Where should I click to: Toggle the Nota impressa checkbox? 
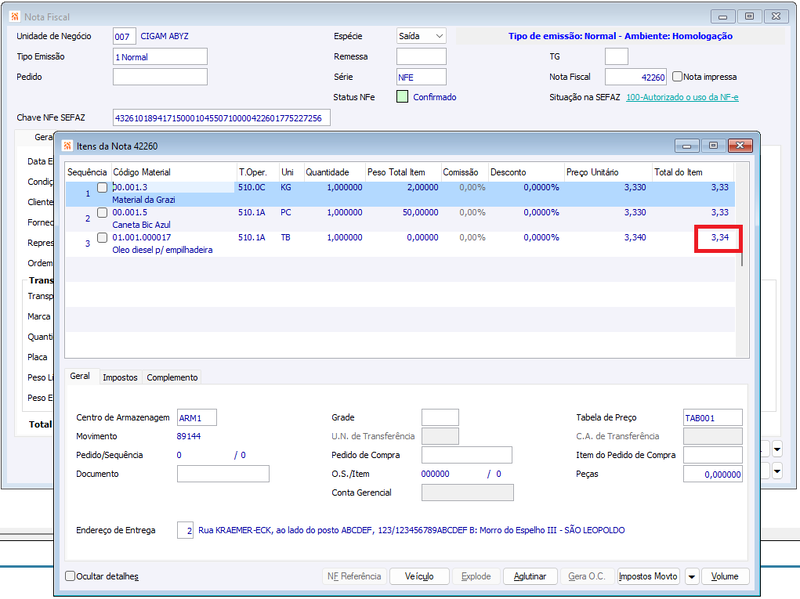pyautogui.click(x=677, y=77)
